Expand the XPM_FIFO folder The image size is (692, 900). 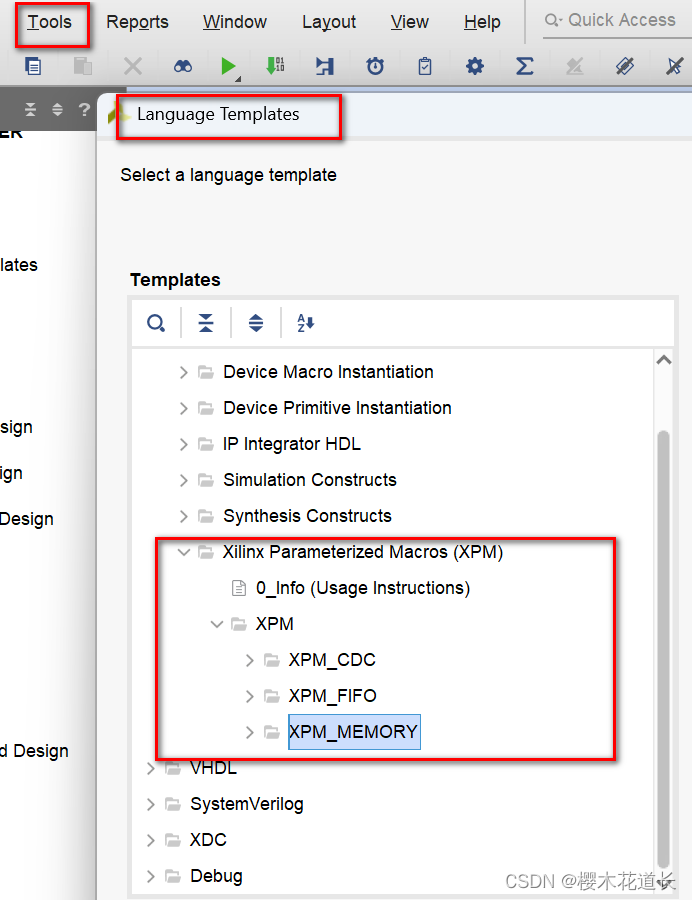[x=250, y=696]
